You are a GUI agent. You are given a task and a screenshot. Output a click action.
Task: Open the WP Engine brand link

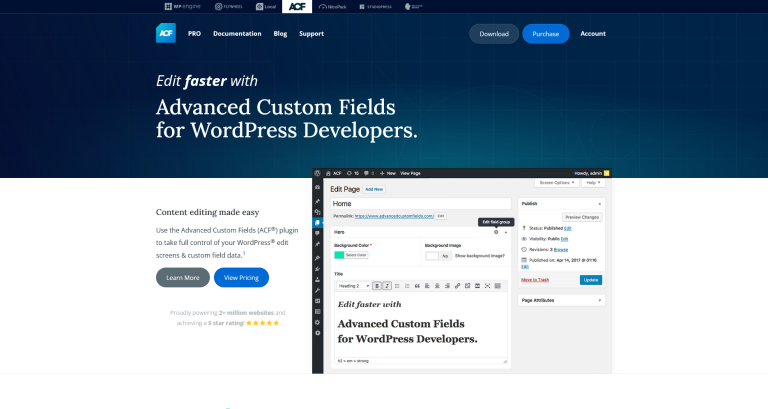[x=182, y=6]
